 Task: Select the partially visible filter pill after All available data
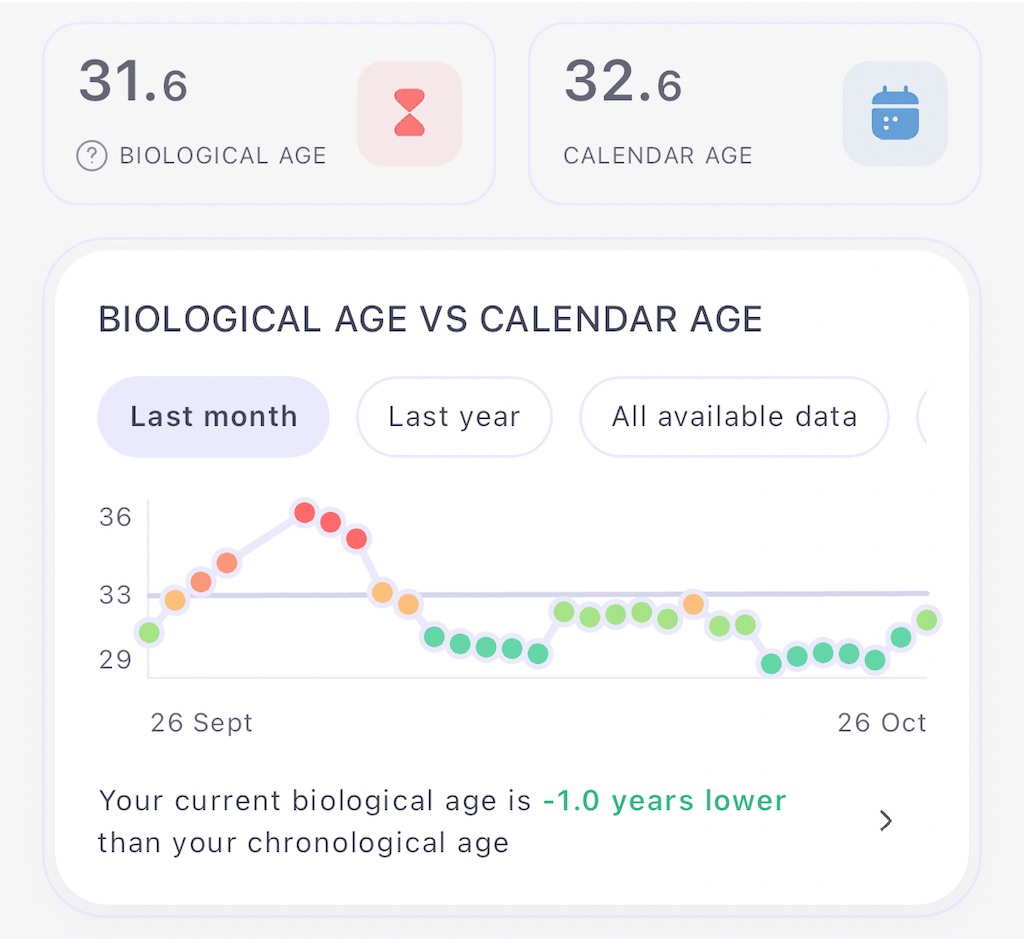point(922,417)
